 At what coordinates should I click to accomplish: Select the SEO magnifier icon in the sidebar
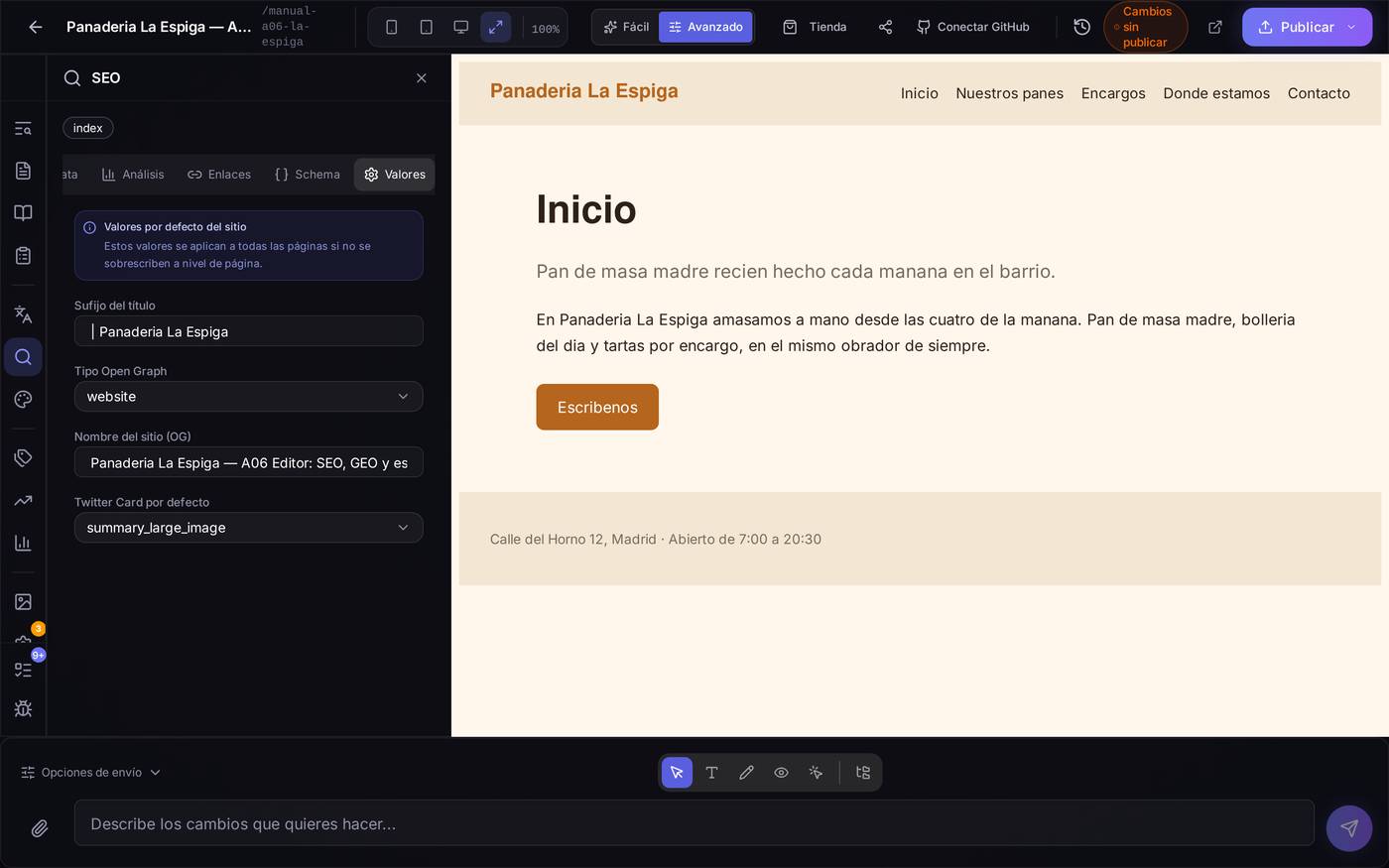(x=23, y=357)
